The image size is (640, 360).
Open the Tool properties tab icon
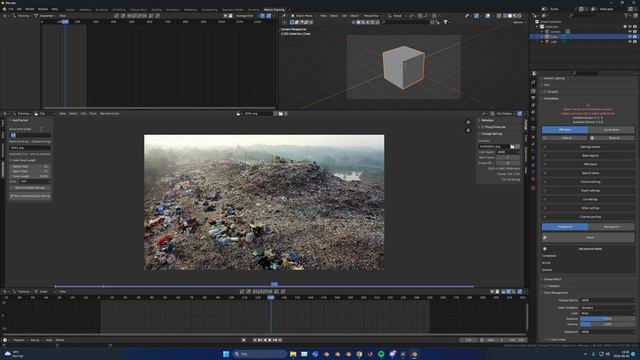click(533, 82)
